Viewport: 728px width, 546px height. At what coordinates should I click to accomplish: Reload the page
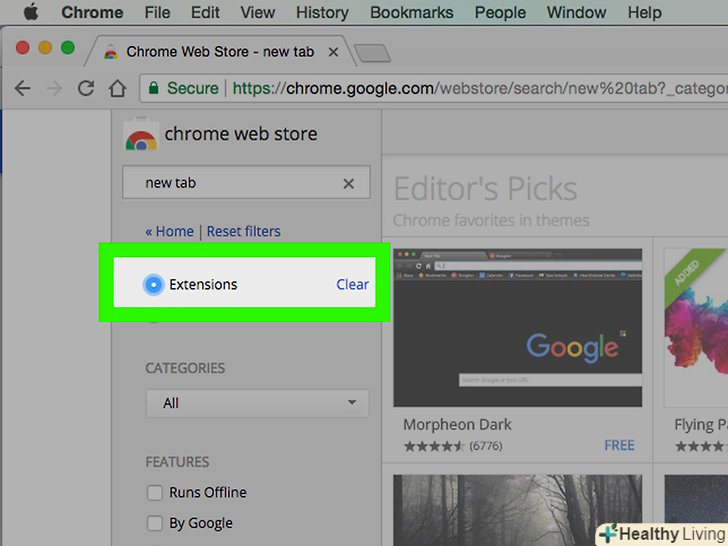click(86, 88)
